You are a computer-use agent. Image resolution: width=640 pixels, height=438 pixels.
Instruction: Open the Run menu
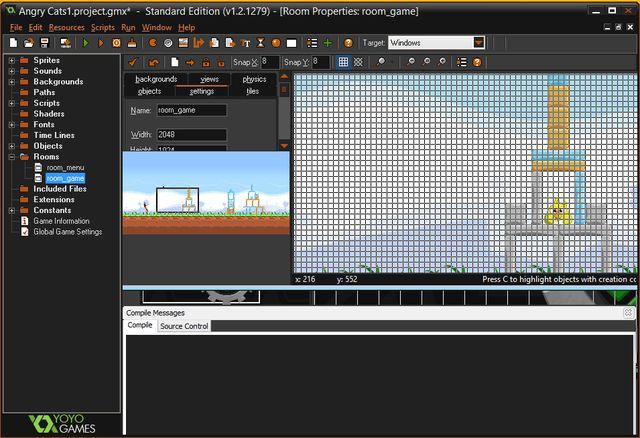coord(128,27)
